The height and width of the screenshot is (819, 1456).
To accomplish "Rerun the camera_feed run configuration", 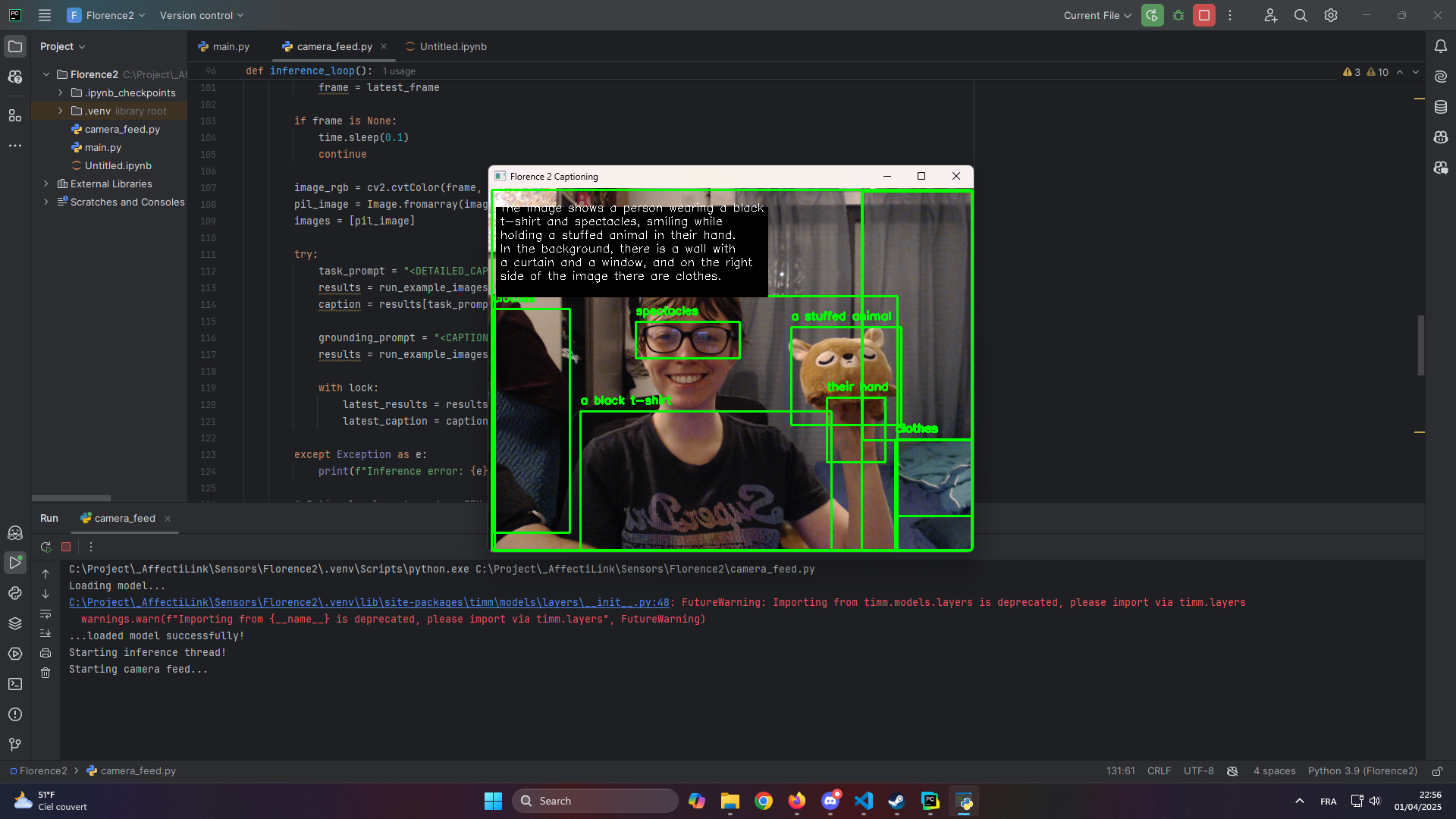I will pos(45,547).
